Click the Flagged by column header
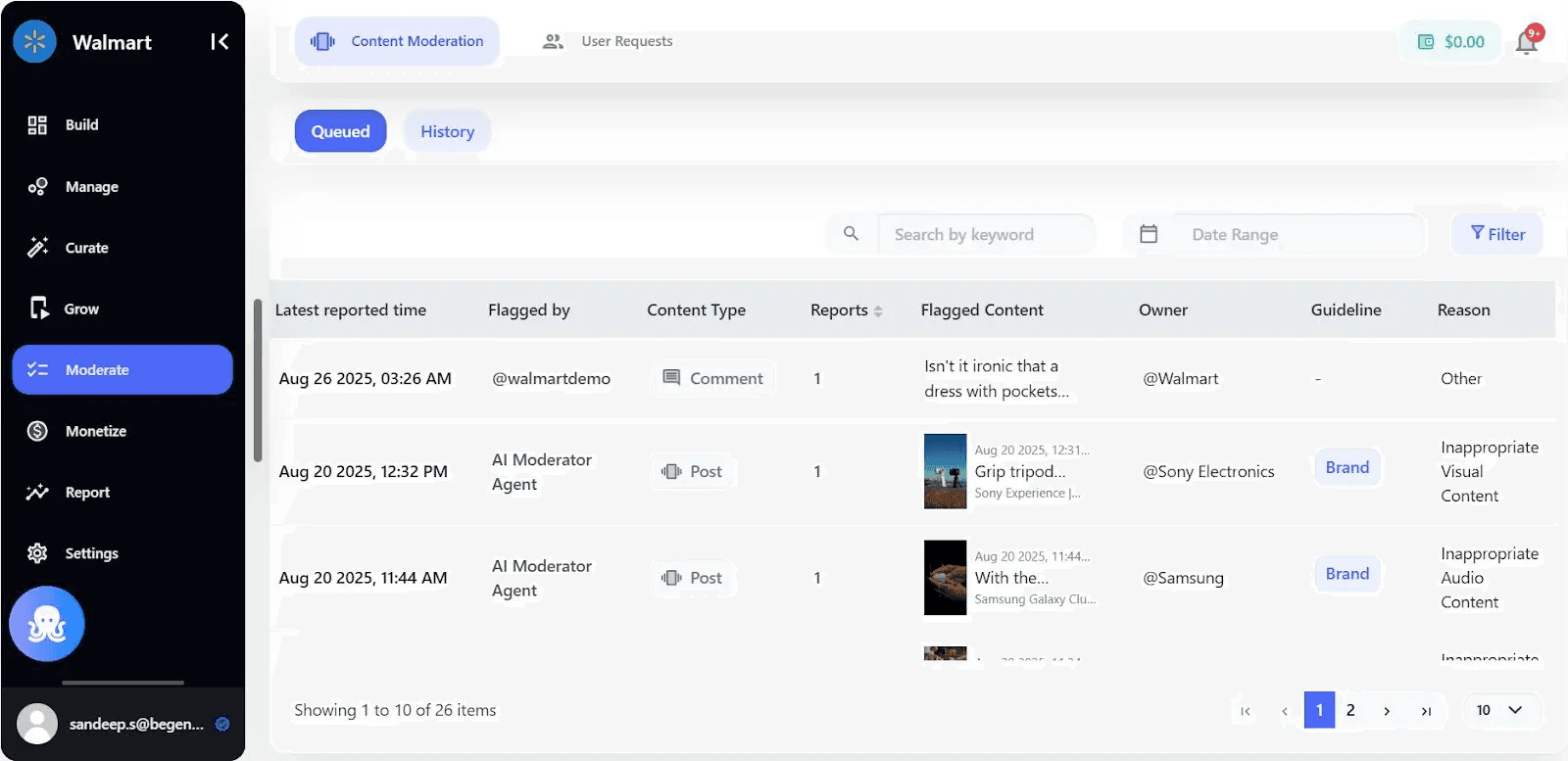 (x=529, y=310)
